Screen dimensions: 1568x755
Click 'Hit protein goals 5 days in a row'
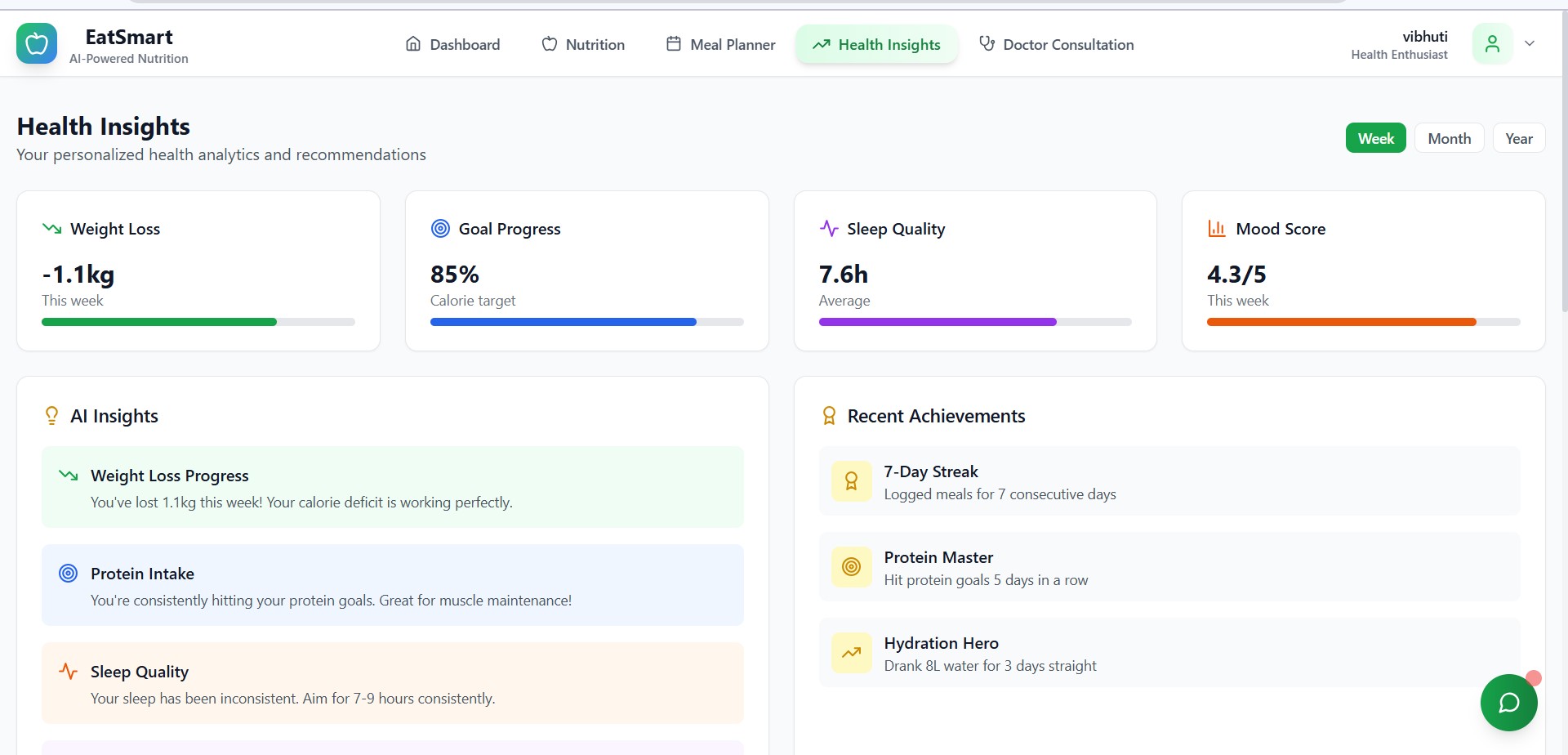click(x=987, y=580)
